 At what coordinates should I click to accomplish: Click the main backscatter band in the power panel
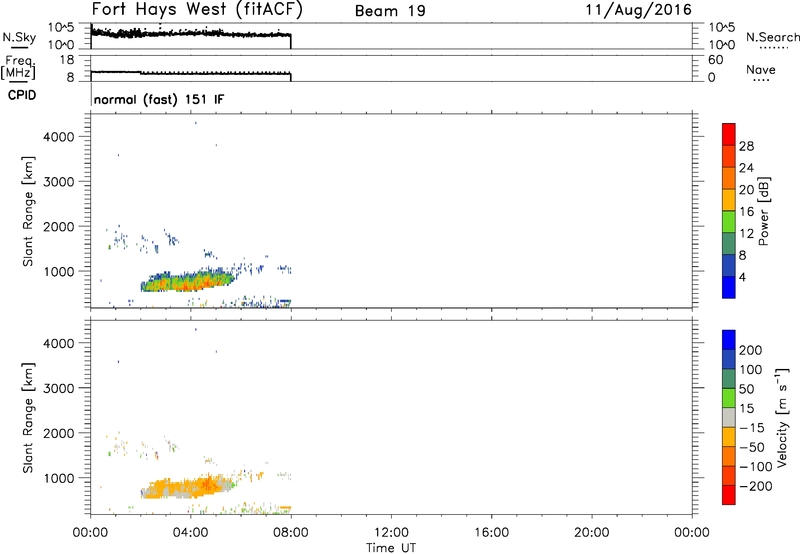[x=187, y=281]
